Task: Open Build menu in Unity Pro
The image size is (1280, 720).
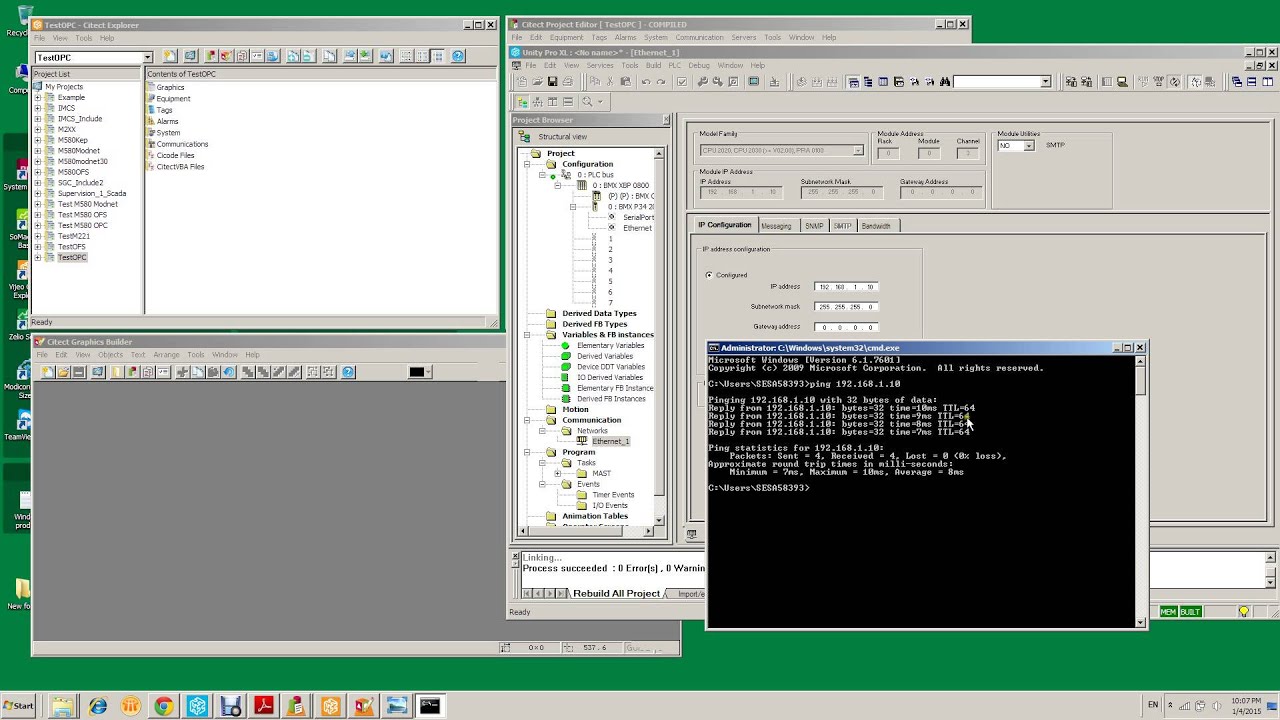Action: click(653, 65)
